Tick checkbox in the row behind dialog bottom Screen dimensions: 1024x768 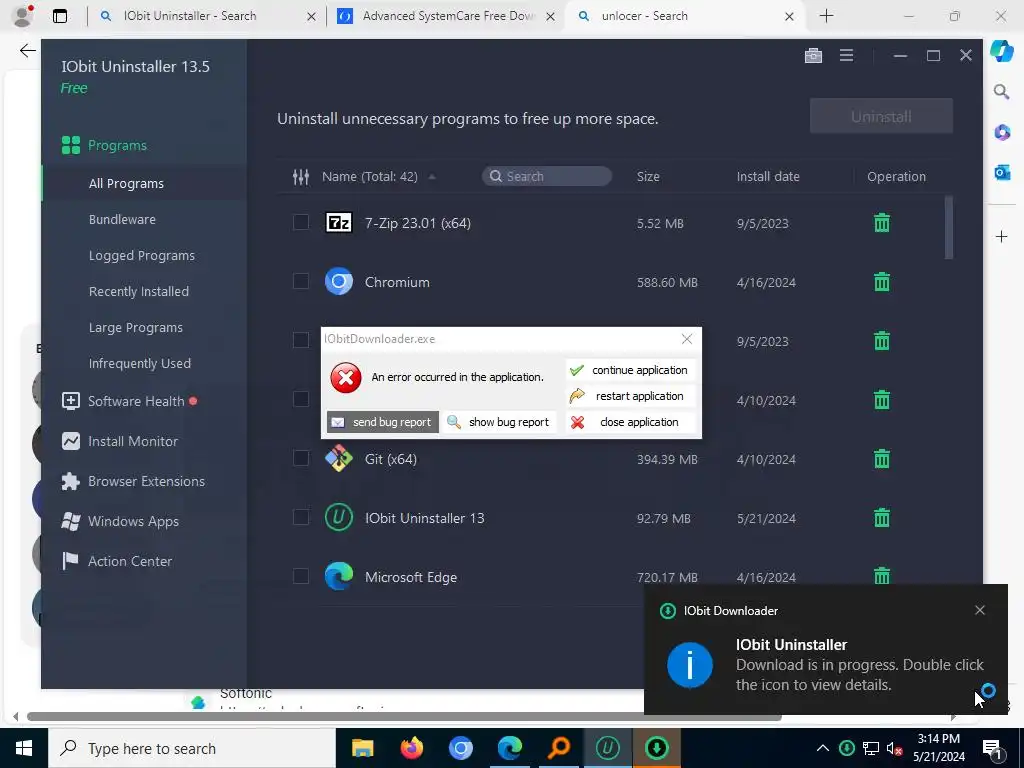300,399
